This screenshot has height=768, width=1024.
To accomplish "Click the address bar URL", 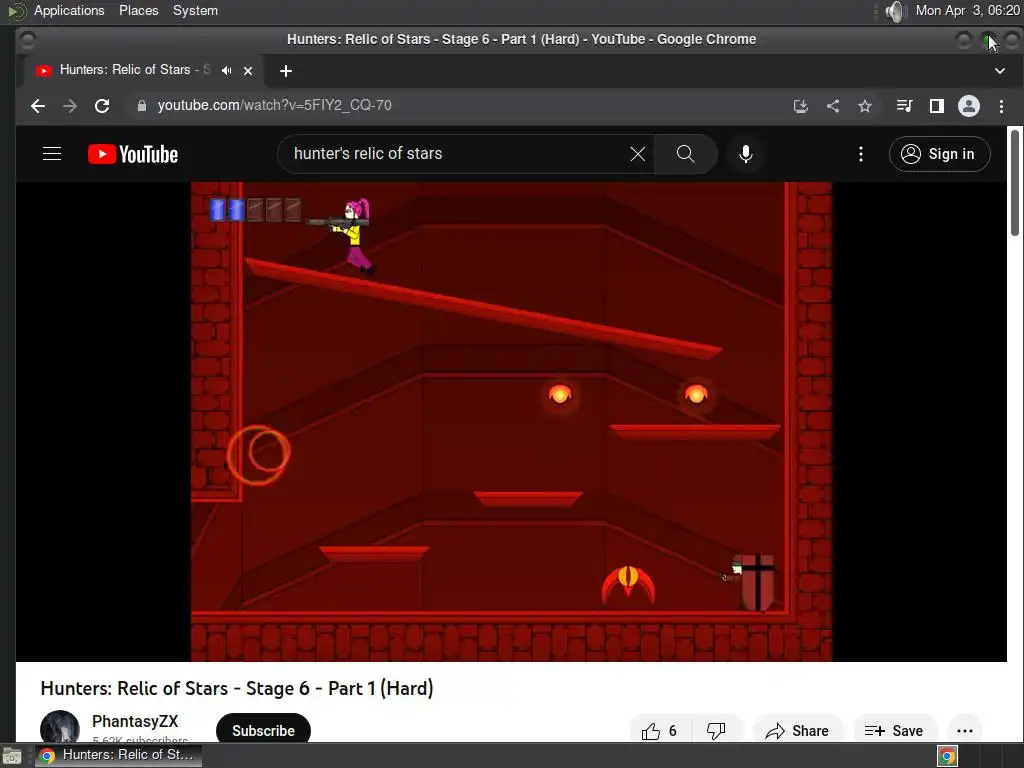I will (274, 105).
